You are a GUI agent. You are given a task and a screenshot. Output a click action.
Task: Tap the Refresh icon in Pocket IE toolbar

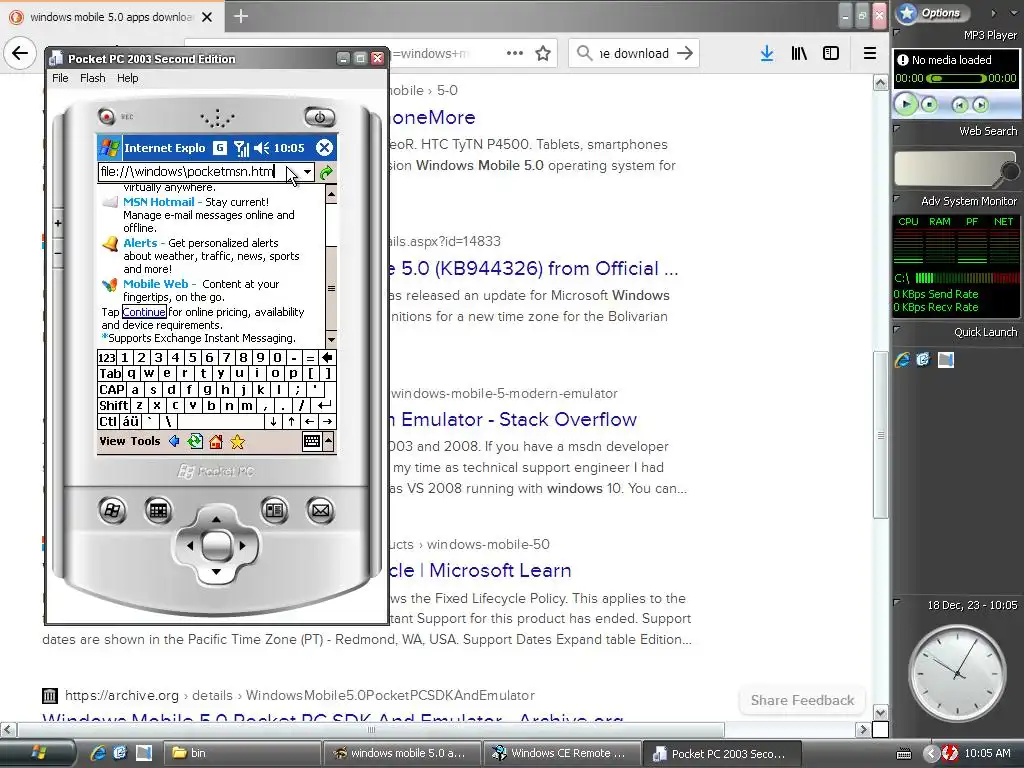(195, 441)
